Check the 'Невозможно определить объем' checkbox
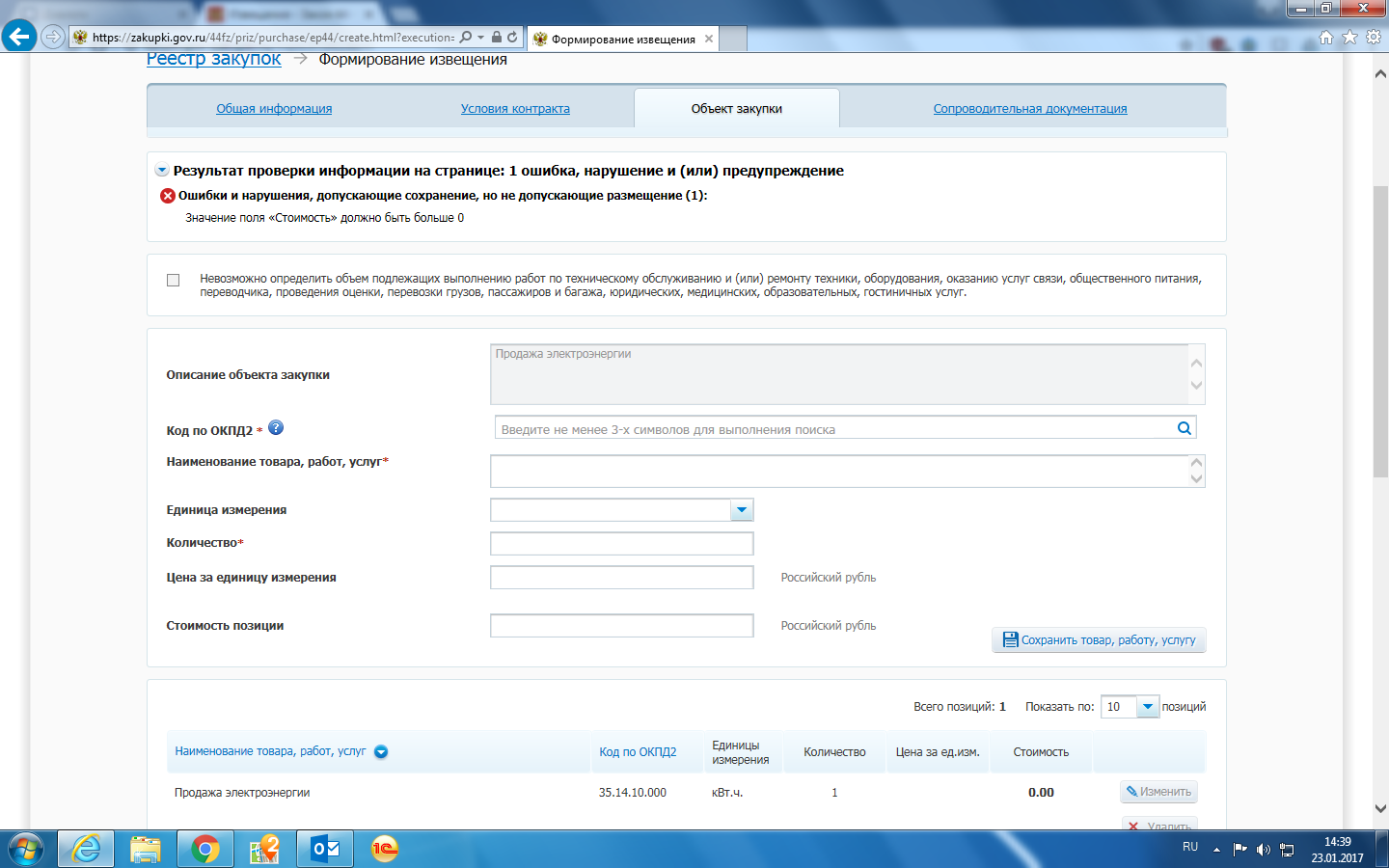The width and height of the screenshot is (1389, 868). point(174,280)
